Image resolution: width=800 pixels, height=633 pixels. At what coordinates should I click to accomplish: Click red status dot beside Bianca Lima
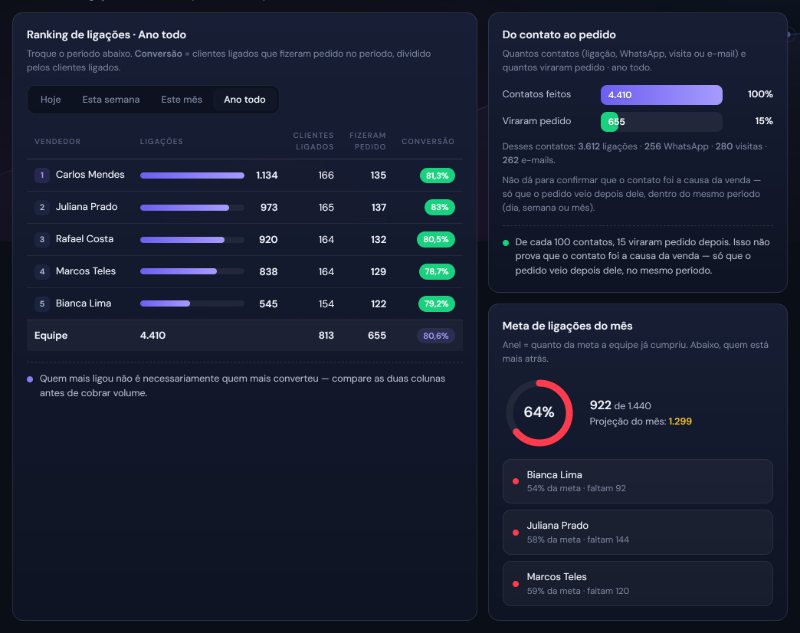tap(516, 481)
